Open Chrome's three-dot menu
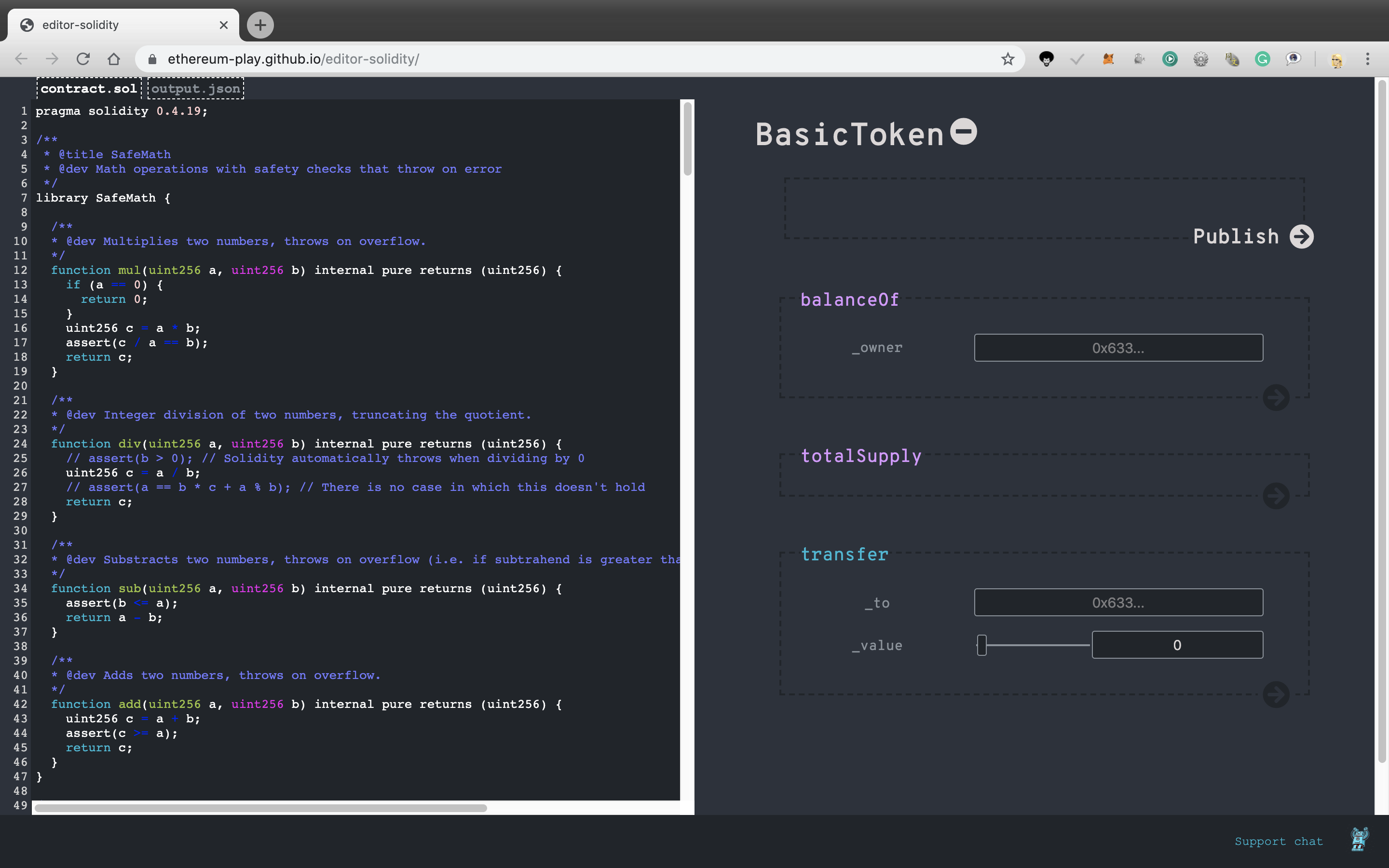1389x868 pixels. [1367, 58]
